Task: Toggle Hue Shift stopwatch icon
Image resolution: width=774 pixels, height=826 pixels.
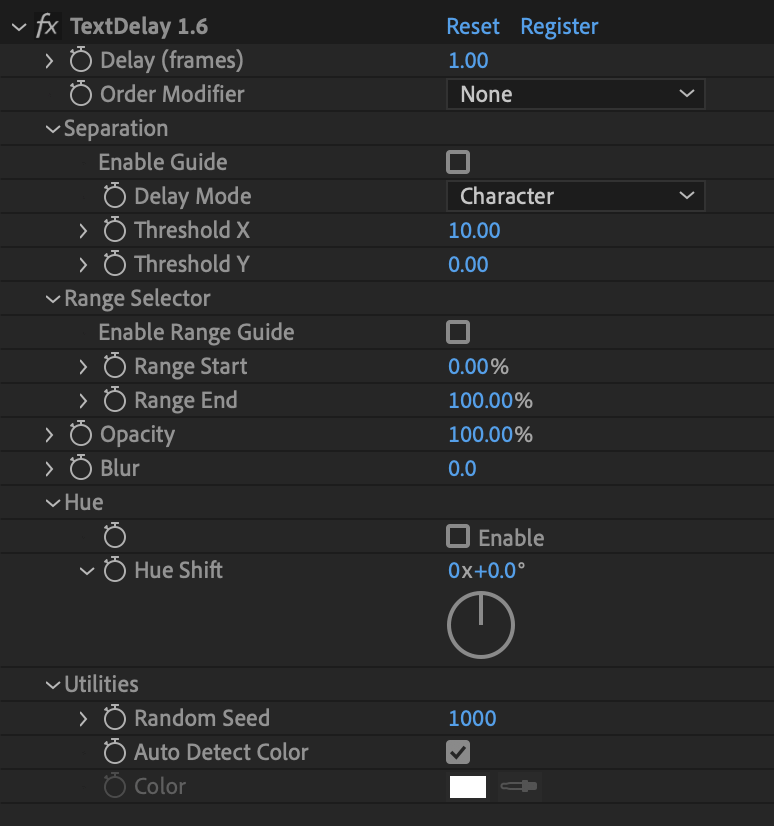Action: (x=115, y=571)
